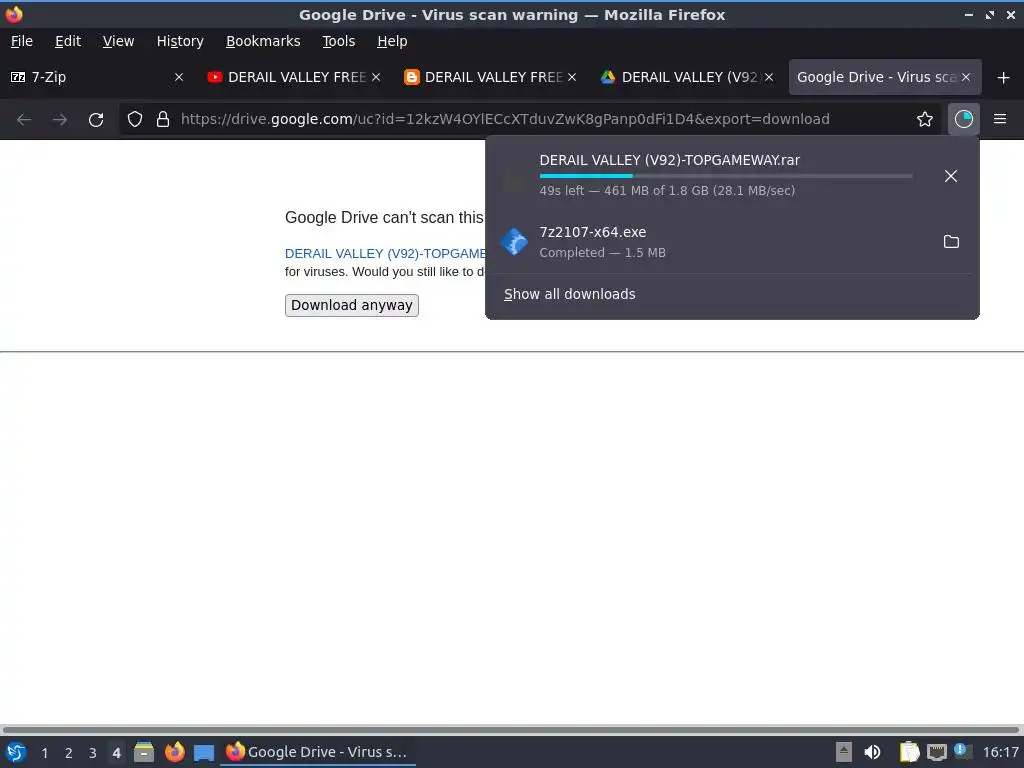
Task: Click the Download anyway button
Action: pos(351,305)
